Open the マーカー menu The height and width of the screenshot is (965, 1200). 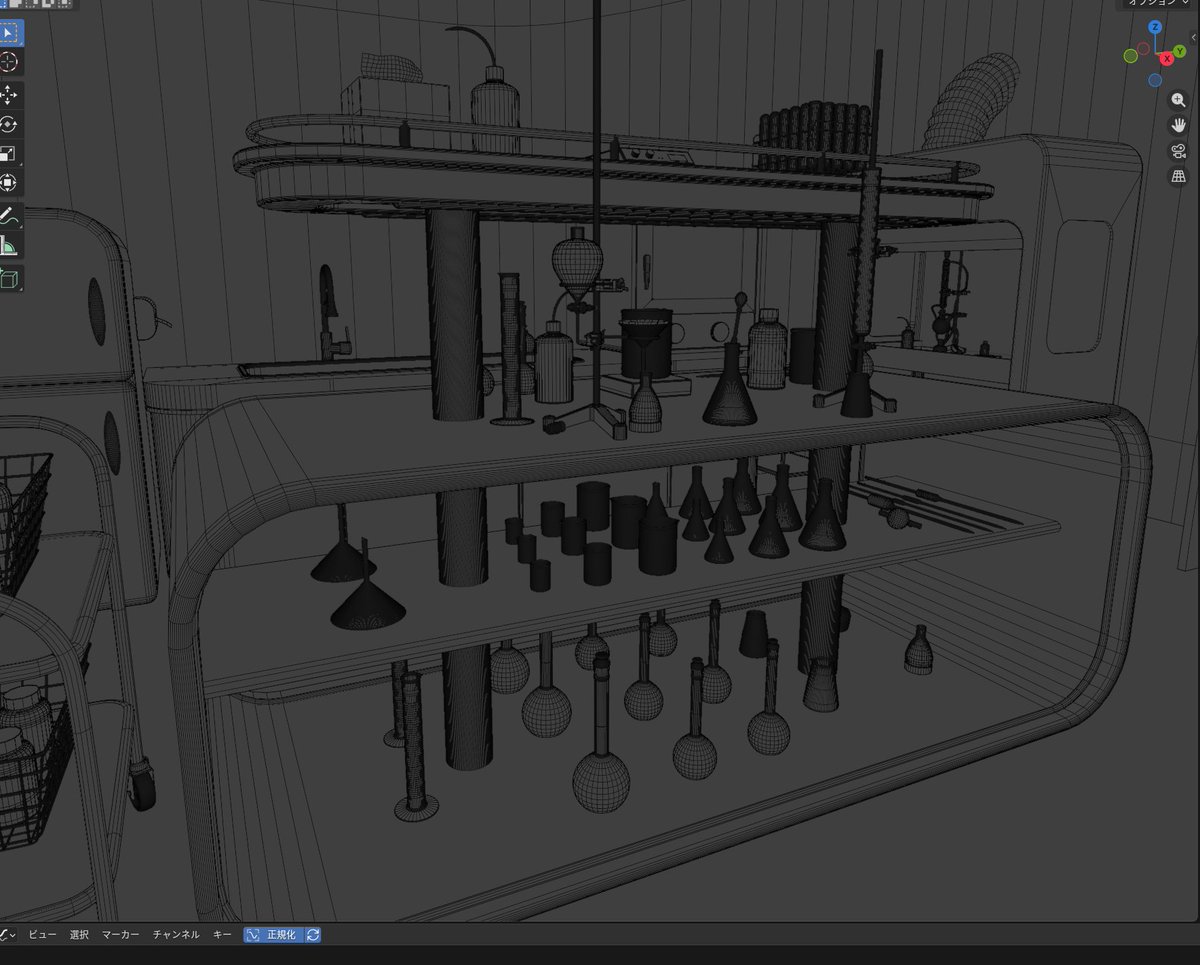121,934
